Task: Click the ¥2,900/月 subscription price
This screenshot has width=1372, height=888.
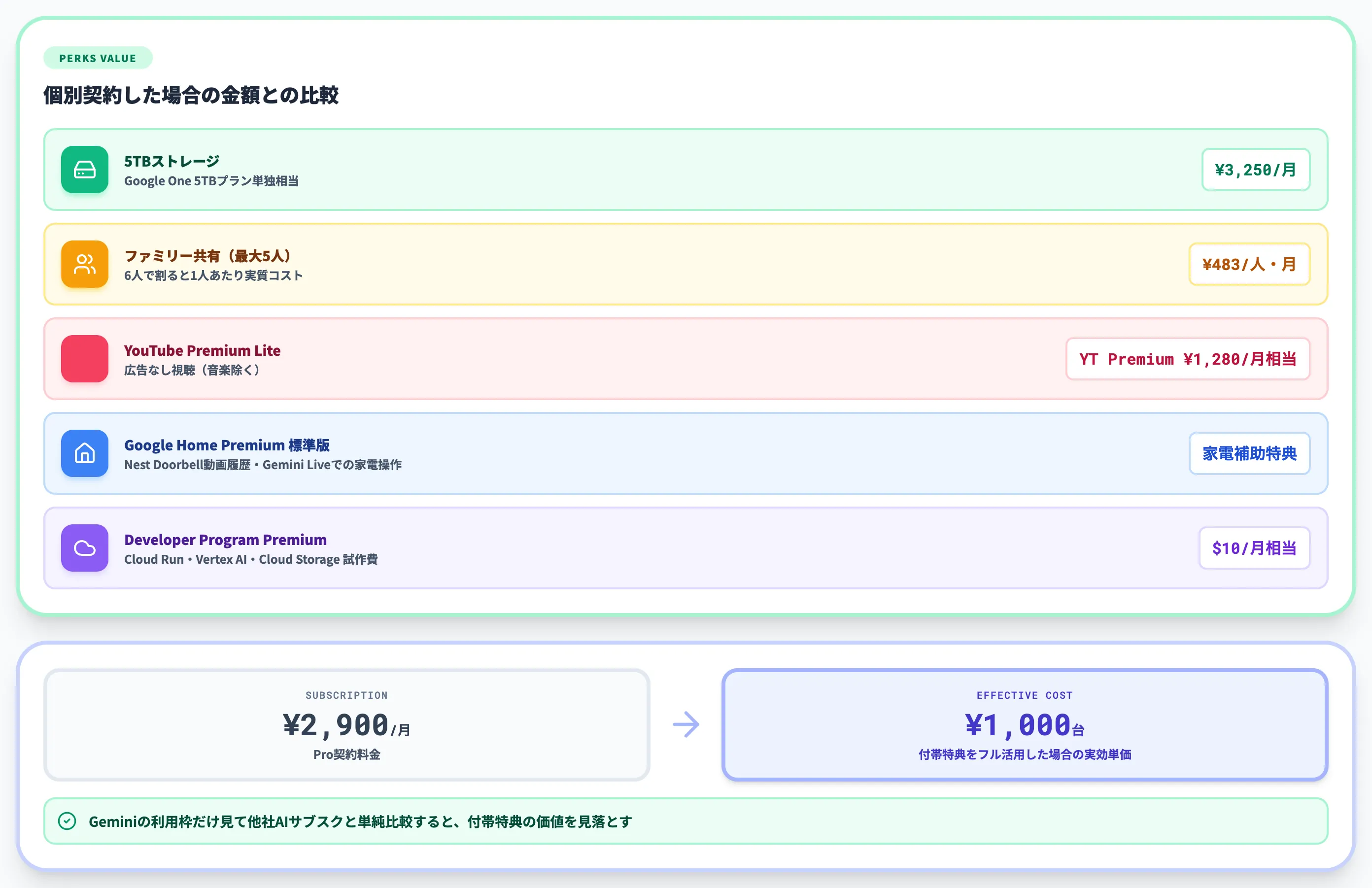Action: tap(346, 725)
